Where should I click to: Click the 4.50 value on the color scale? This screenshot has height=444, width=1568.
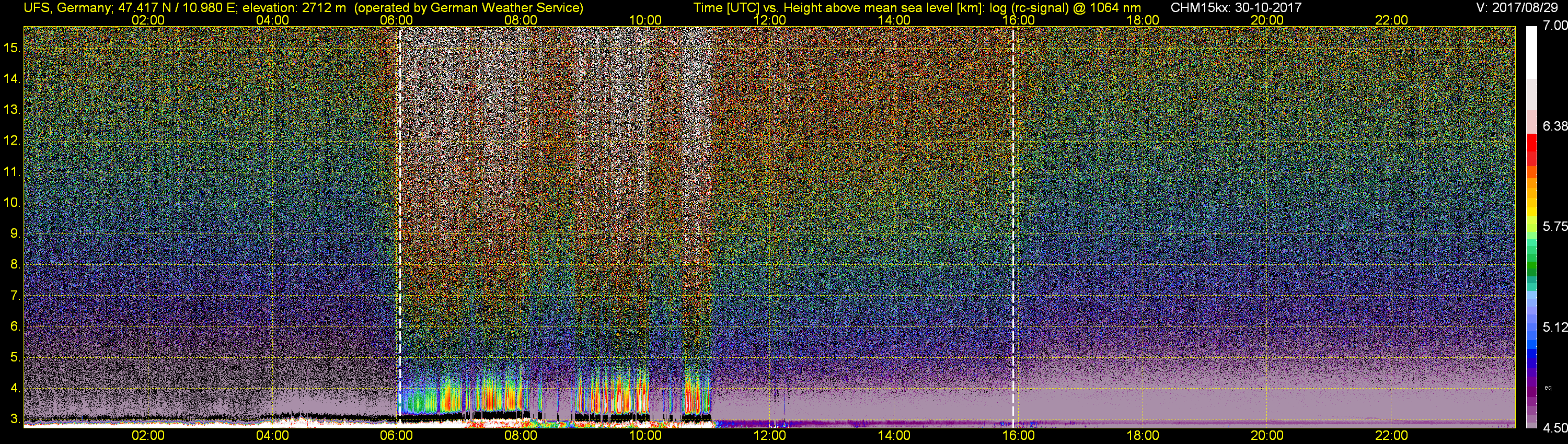point(1555,428)
